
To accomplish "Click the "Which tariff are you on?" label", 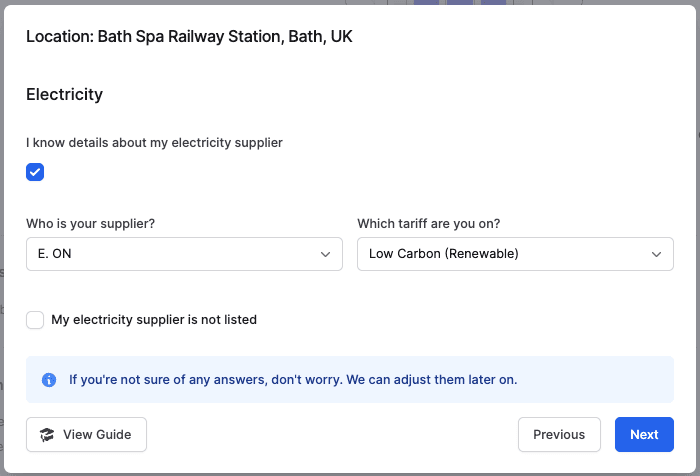I will [442, 223].
